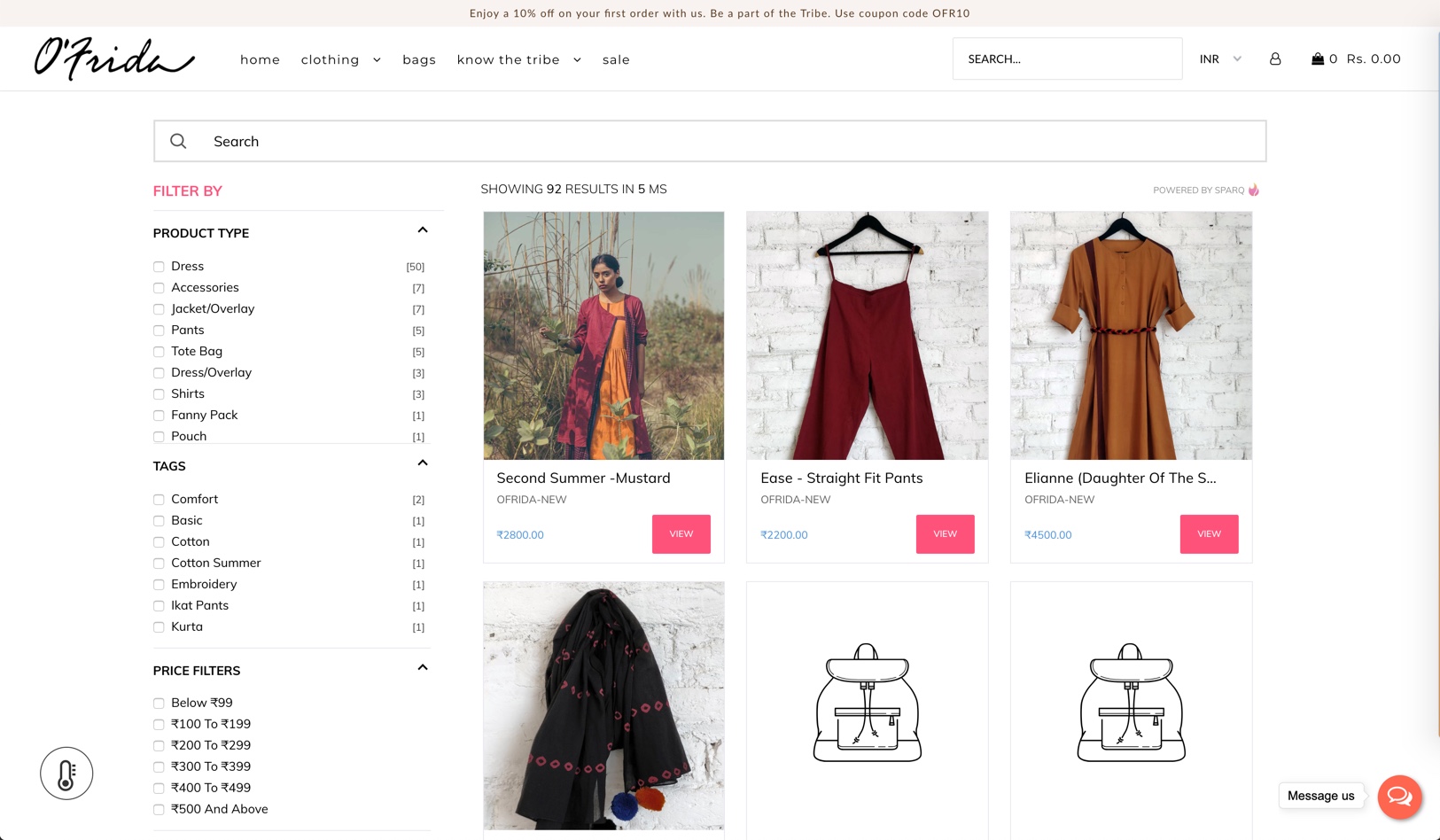Go to the home menu item
The image size is (1440, 840).
[260, 59]
